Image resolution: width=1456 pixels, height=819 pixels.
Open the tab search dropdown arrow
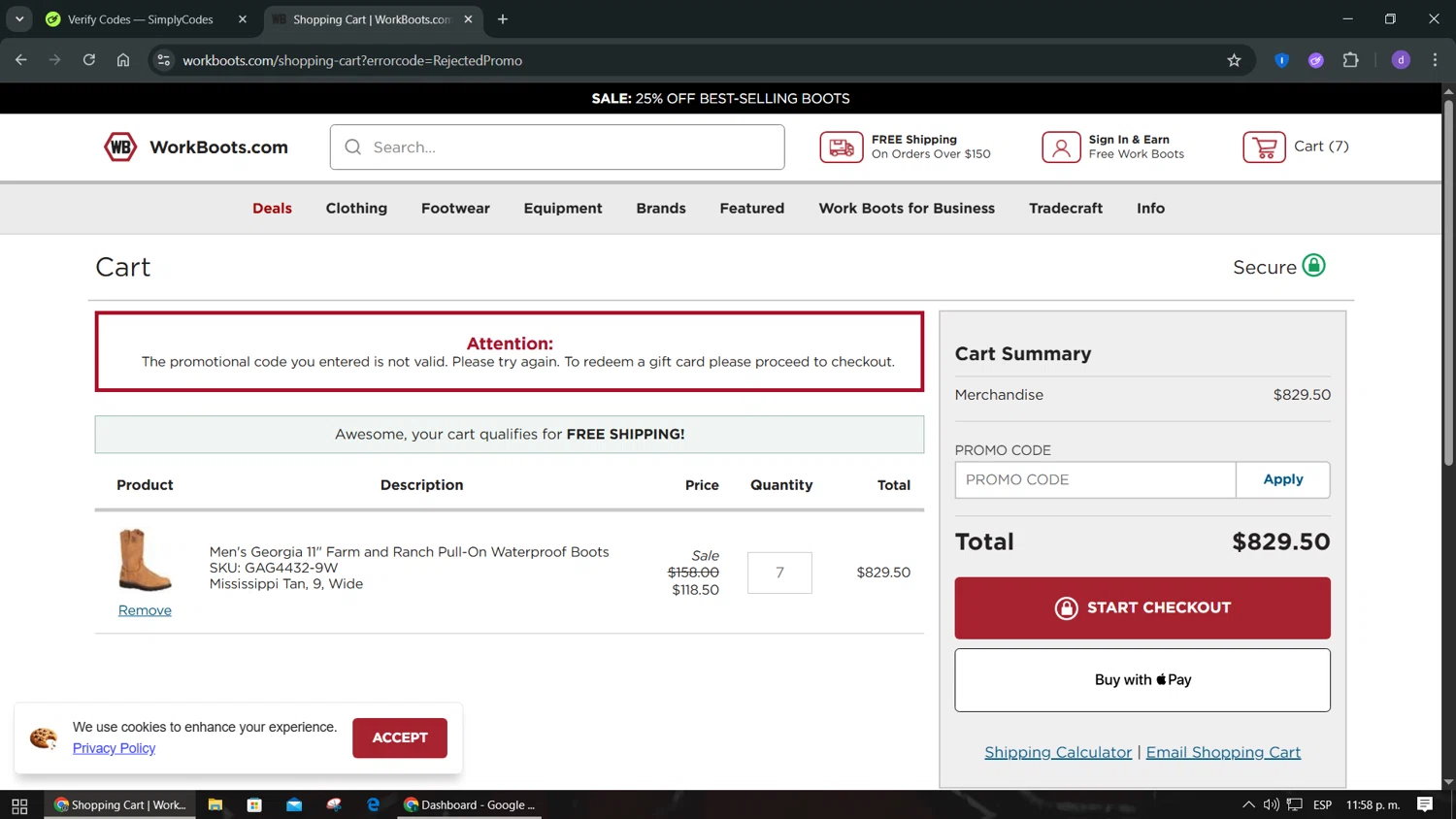pos(19,19)
